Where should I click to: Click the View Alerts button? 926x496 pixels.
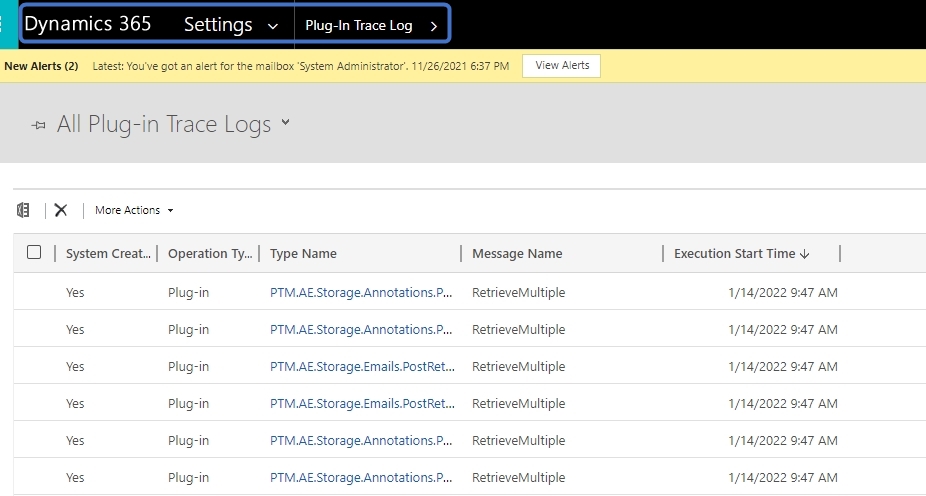(562, 66)
